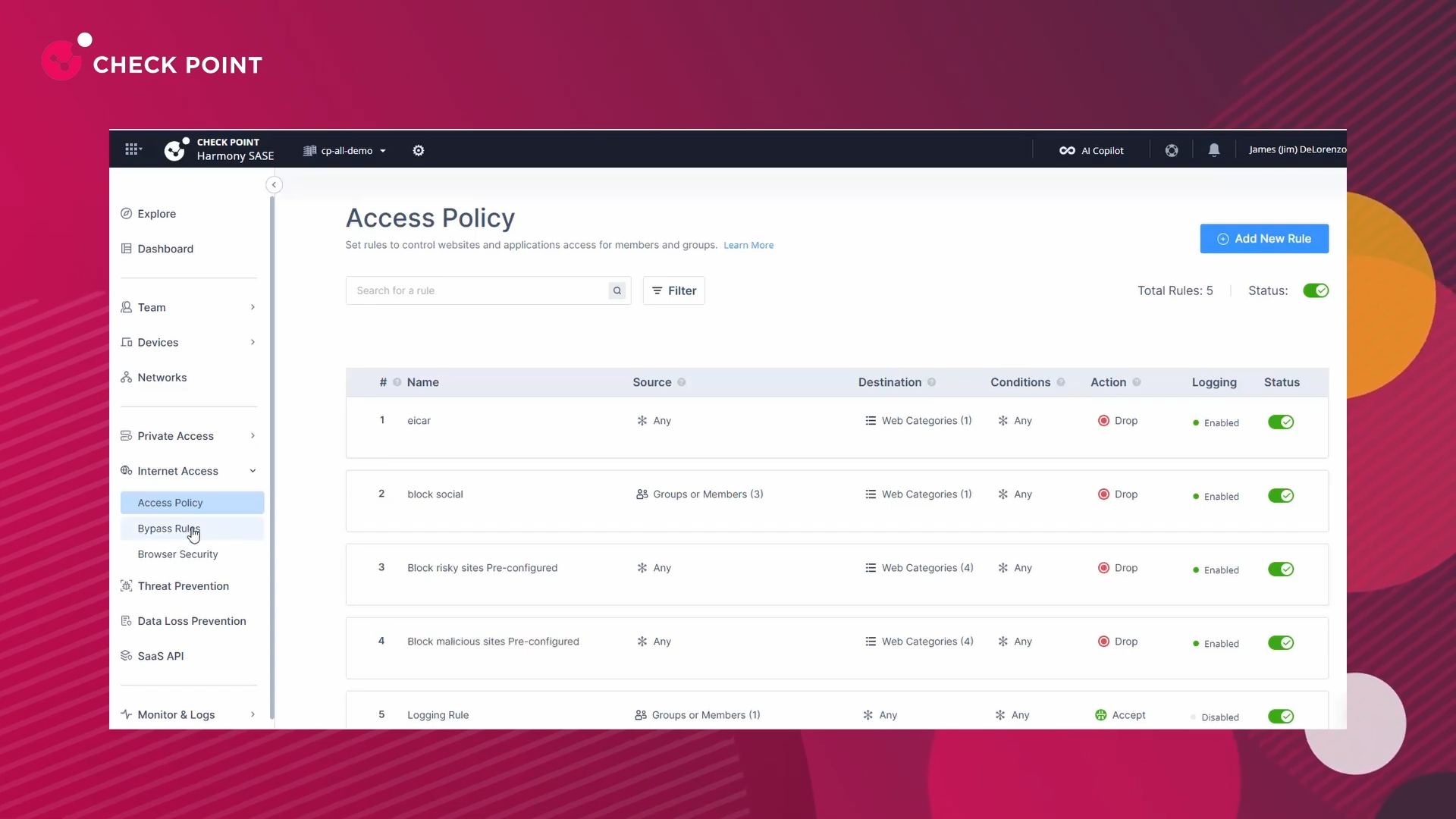Click the Networks sidebar icon
Screen dimensions: 1456x819
[127, 378]
